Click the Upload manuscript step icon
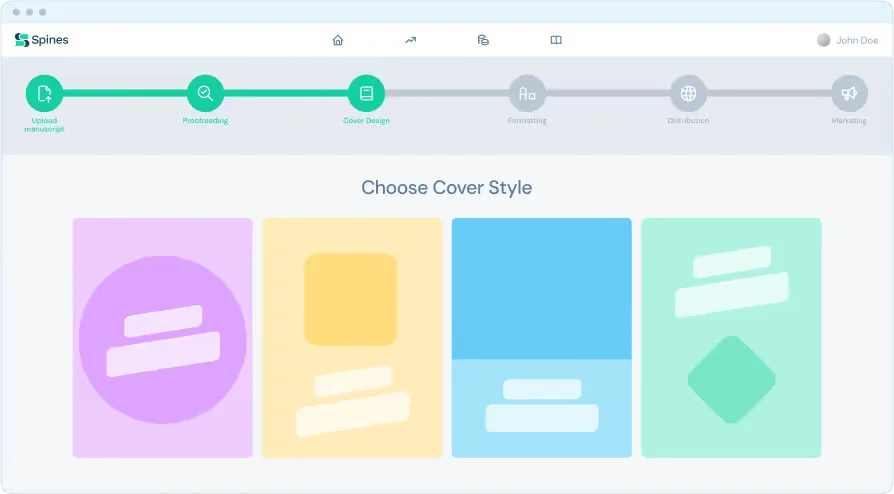The width and height of the screenshot is (894, 494). (44, 93)
